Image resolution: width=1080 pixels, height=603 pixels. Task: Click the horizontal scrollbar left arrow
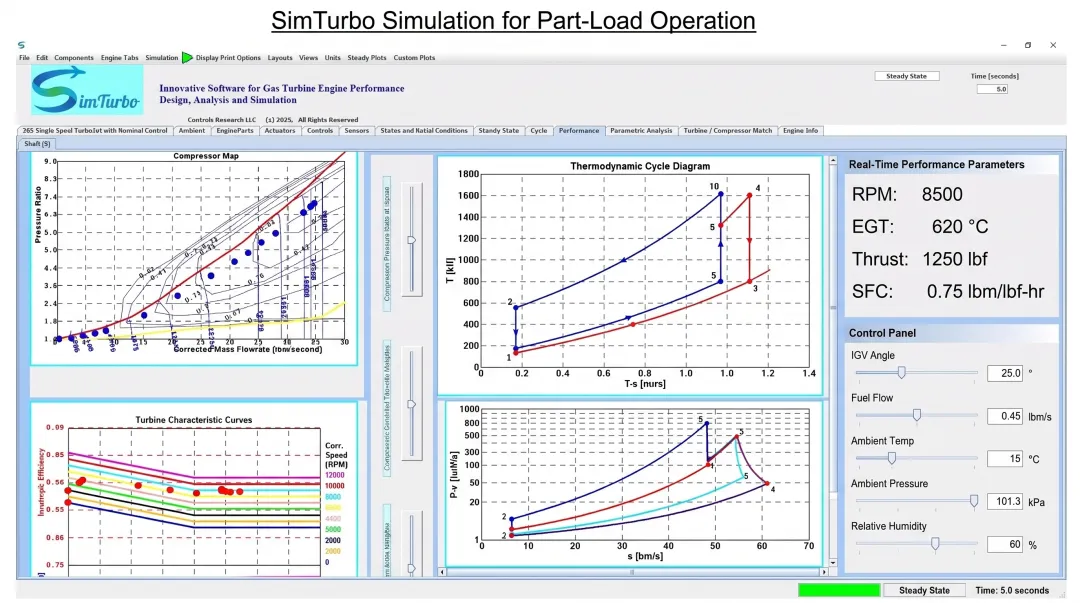442,572
